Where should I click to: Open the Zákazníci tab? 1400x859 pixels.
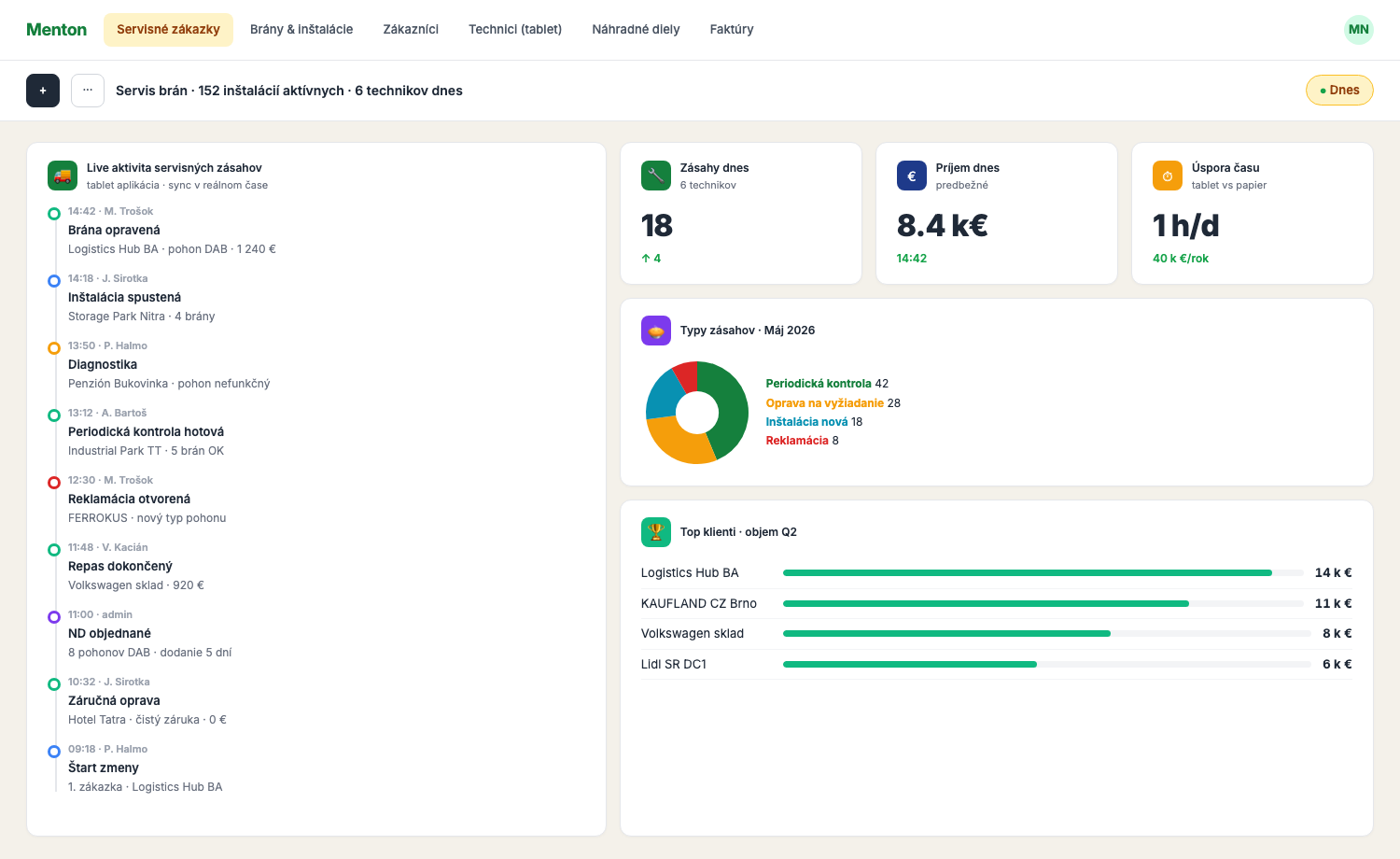point(411,30)
